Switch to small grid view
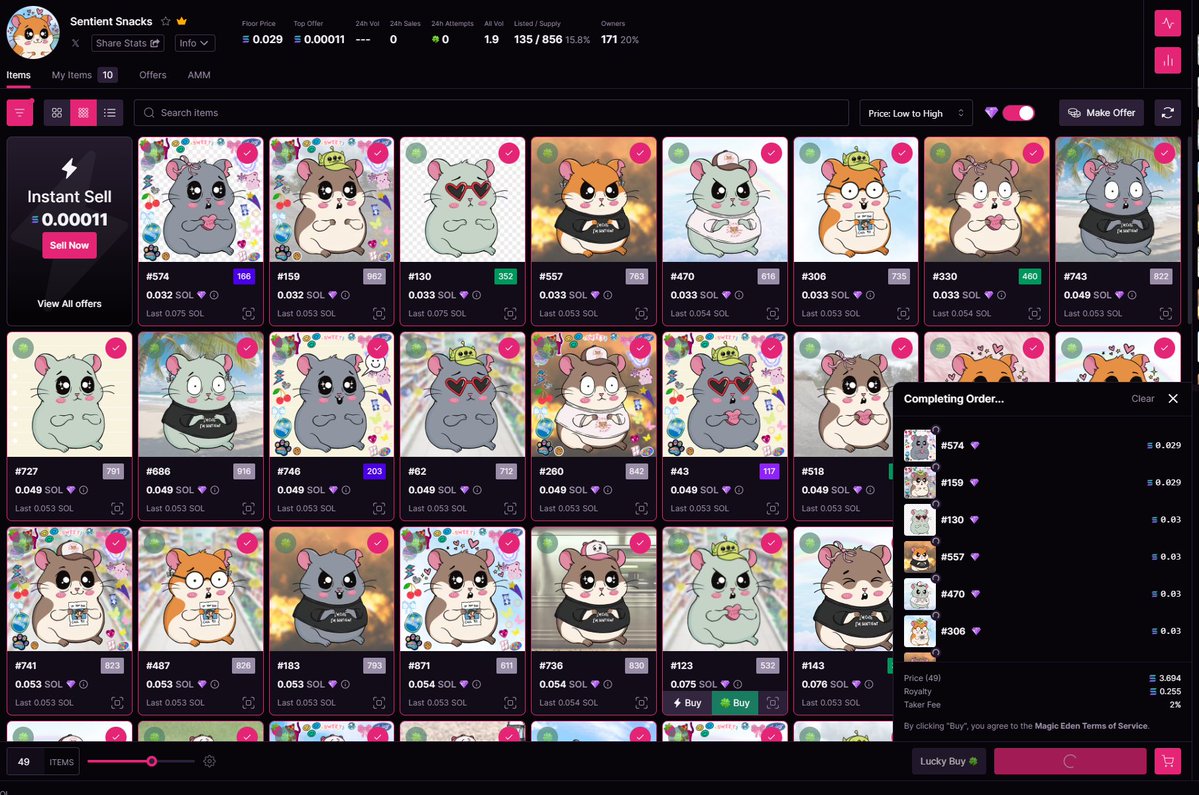This screenshot has height=795, width=1199. click(83, 112)
